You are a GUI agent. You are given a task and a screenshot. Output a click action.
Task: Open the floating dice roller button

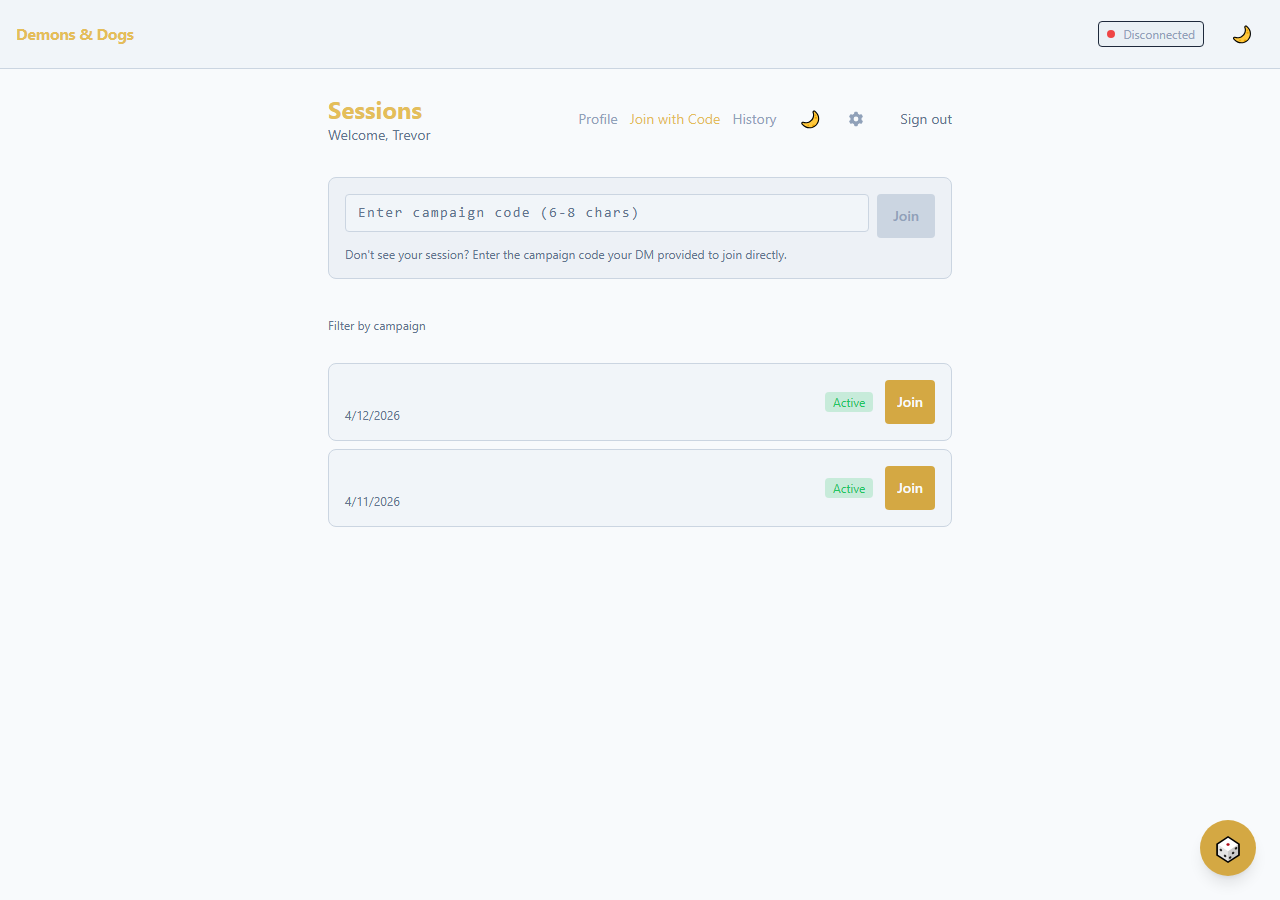[1228, 848]
